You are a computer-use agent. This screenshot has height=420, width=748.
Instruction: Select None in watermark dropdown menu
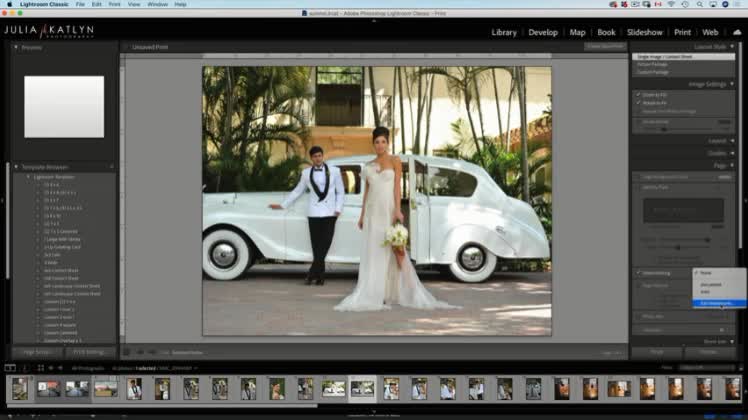click(719, 273)
